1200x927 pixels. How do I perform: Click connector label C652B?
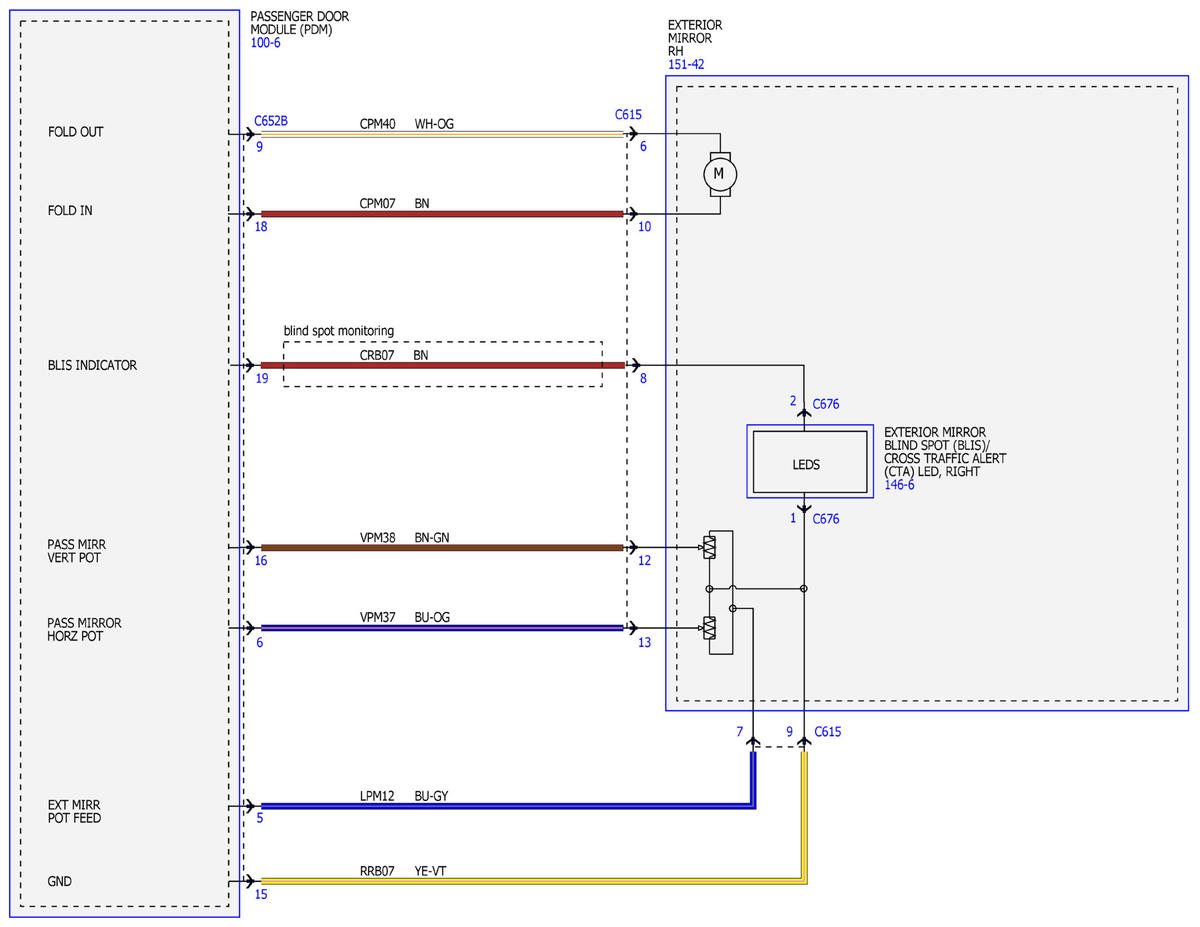click(271, 120)
